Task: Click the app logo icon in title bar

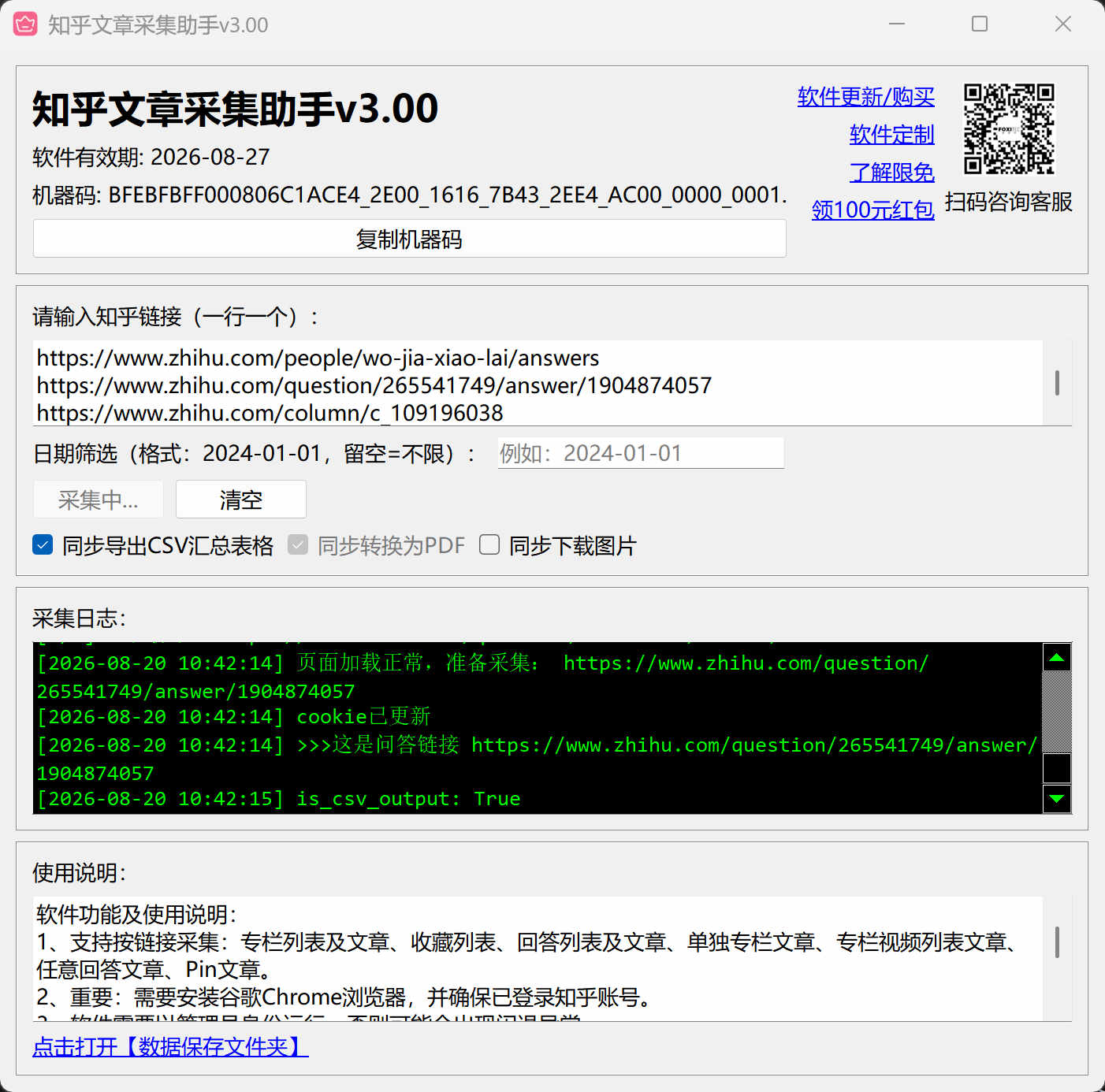Action: pyautogui.click(x=25, y=24)
